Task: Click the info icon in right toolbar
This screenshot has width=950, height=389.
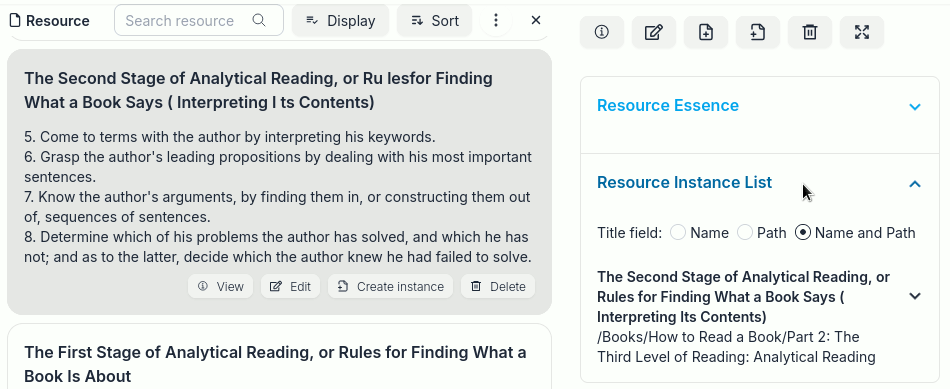Action: 602,32
